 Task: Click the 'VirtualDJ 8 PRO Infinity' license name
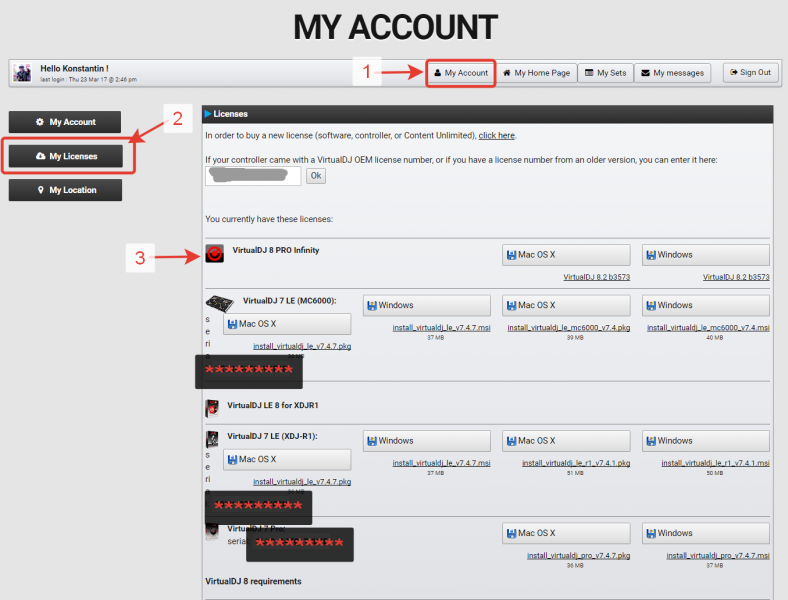click(276, 250)
